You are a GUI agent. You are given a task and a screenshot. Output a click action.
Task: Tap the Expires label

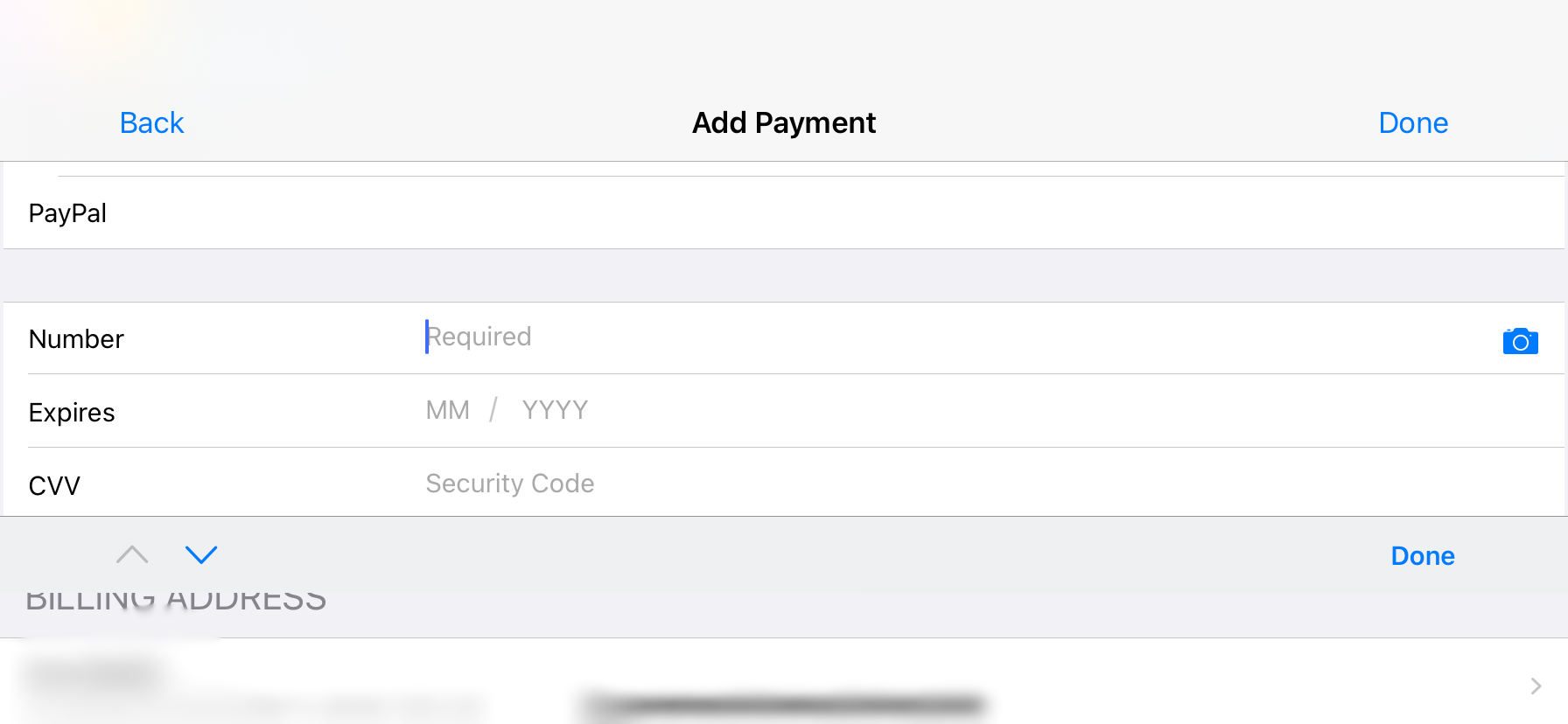pos(72,413)
